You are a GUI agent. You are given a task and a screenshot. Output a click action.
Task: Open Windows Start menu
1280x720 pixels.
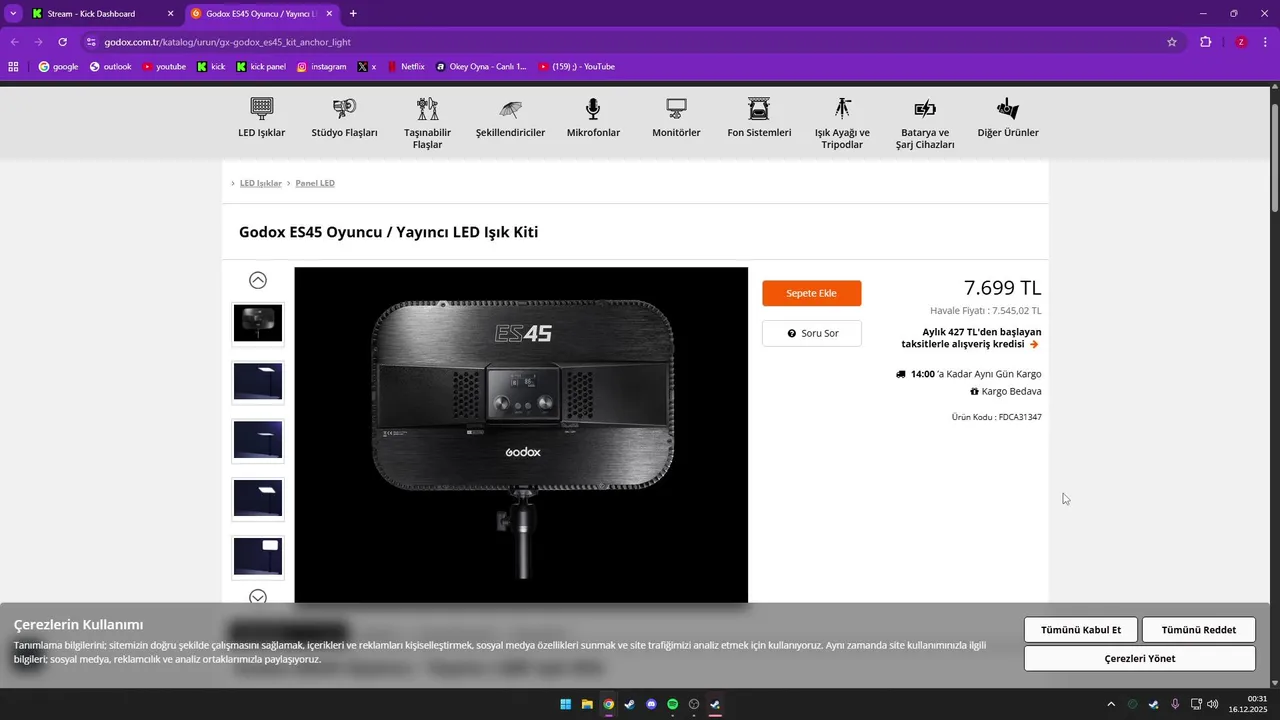(x=566, y=704)
